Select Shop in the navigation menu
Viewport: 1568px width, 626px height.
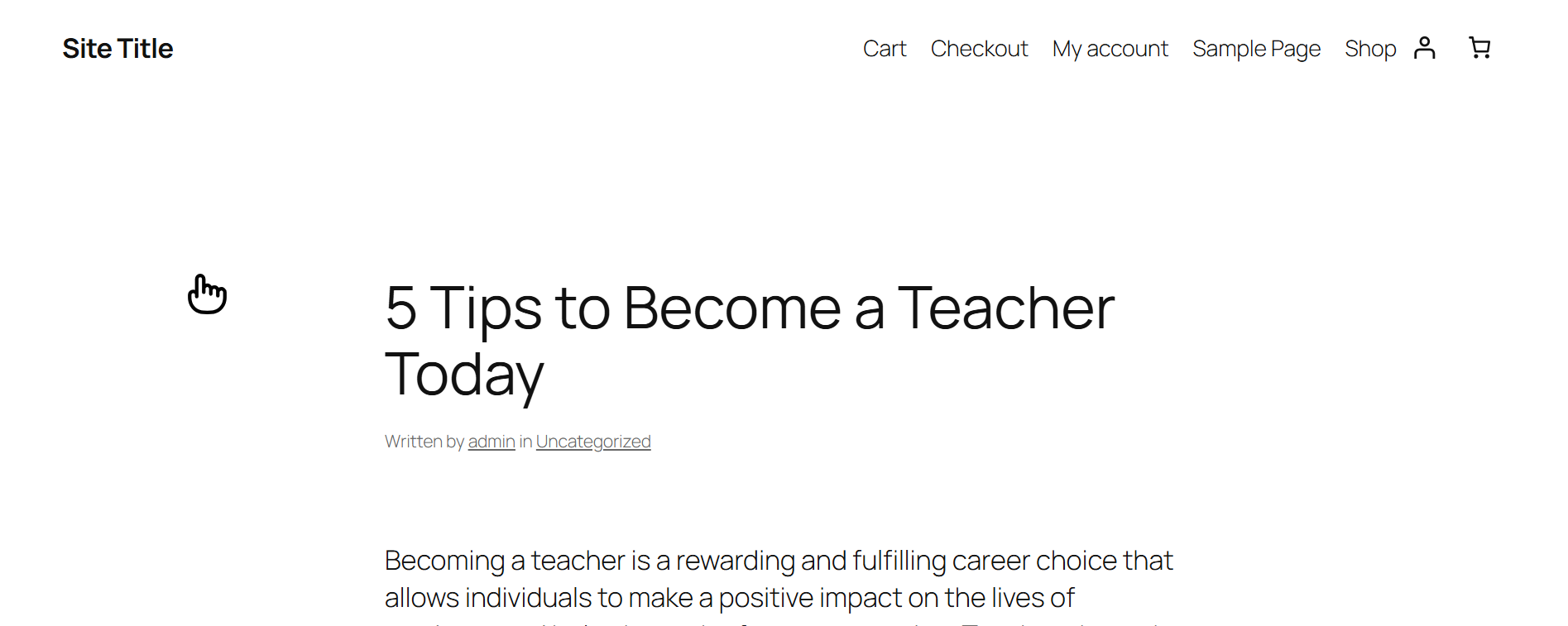pyautogui.click(x=1370, y=49)
